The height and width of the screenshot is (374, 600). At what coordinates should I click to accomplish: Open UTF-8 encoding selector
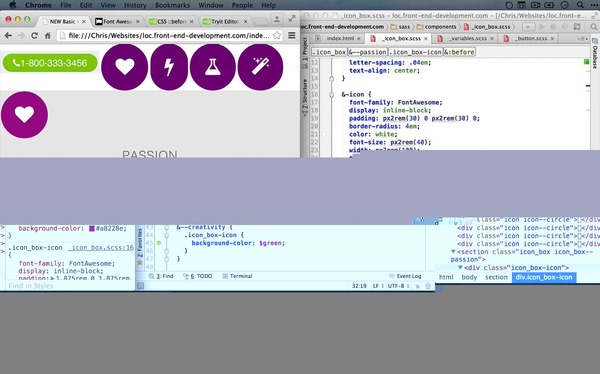point(398,286)
